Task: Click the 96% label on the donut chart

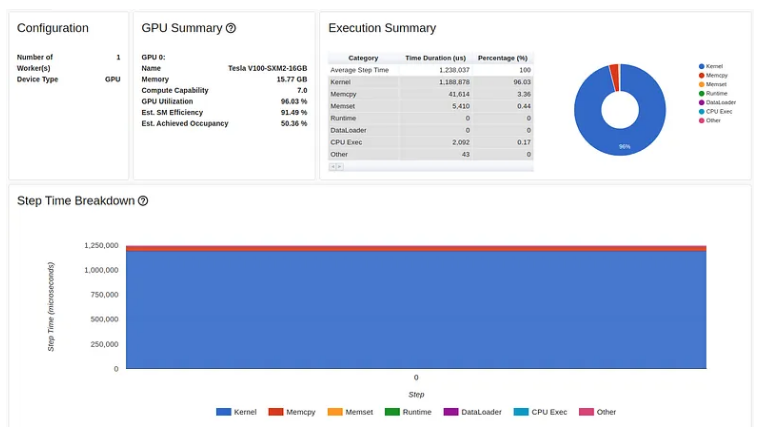Action: [624, 146]
